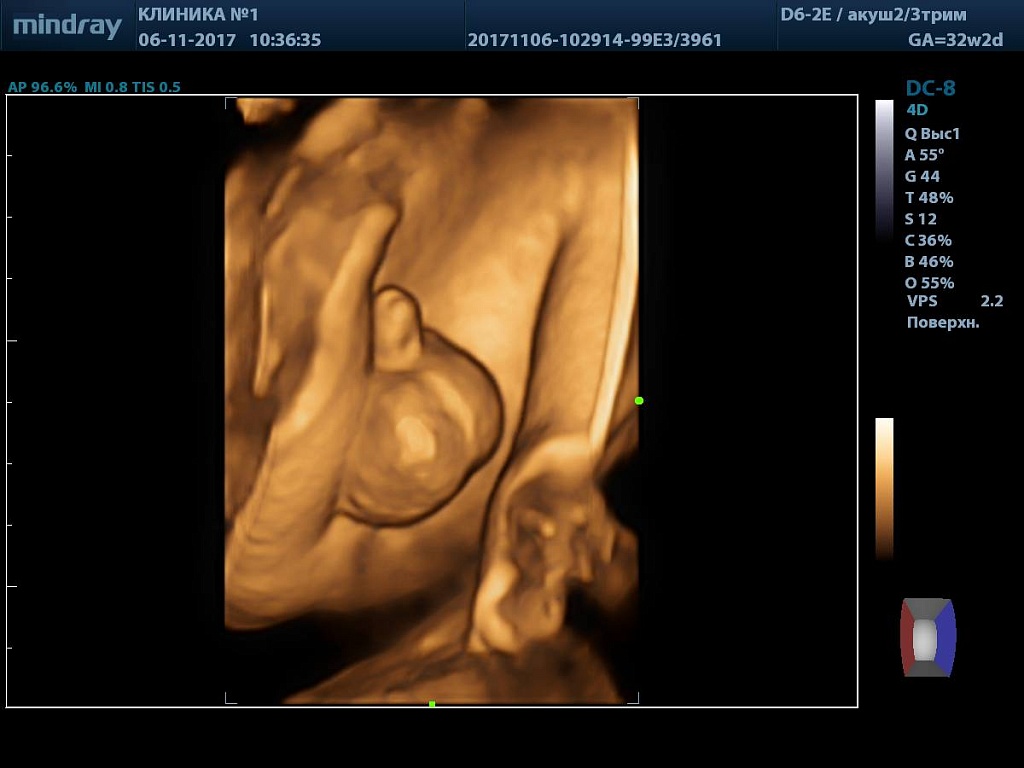The width and height of the screenshot is (1024, 768).
Task: Click the VPS 2.2 volume rate
Action: click(955, 301)
